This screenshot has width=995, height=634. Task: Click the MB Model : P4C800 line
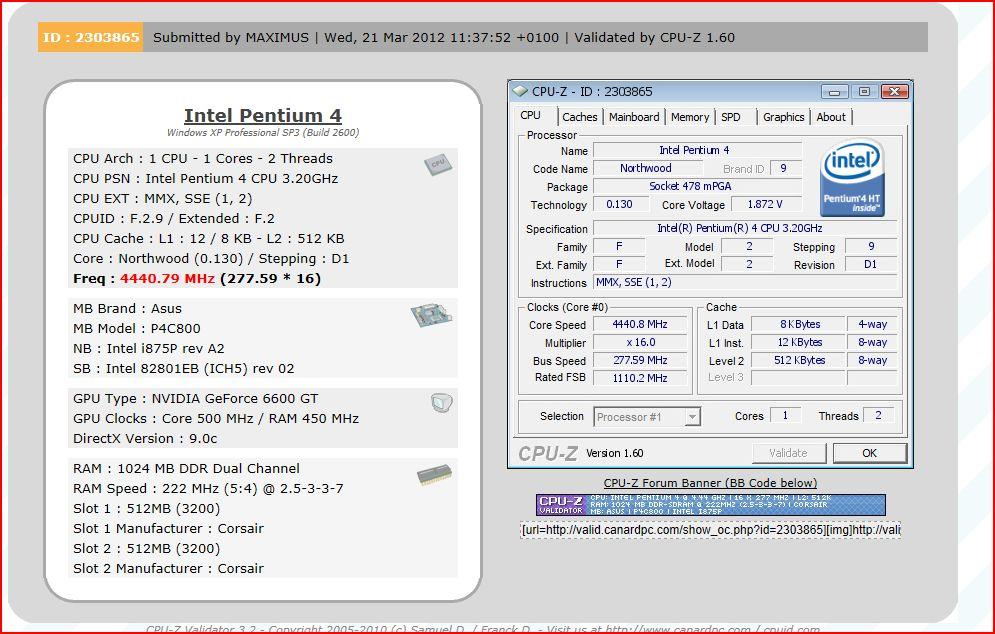point(136,329)
